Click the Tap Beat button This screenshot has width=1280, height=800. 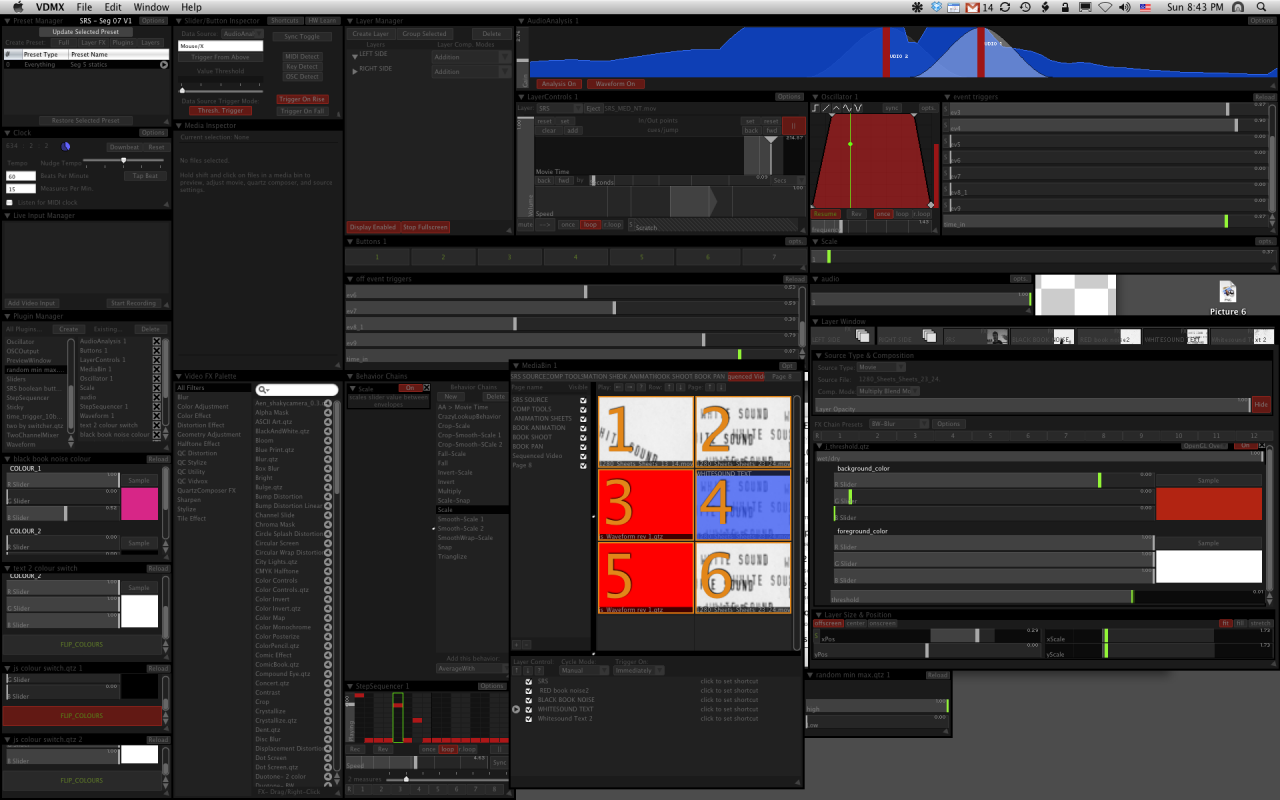pos(145,176)
